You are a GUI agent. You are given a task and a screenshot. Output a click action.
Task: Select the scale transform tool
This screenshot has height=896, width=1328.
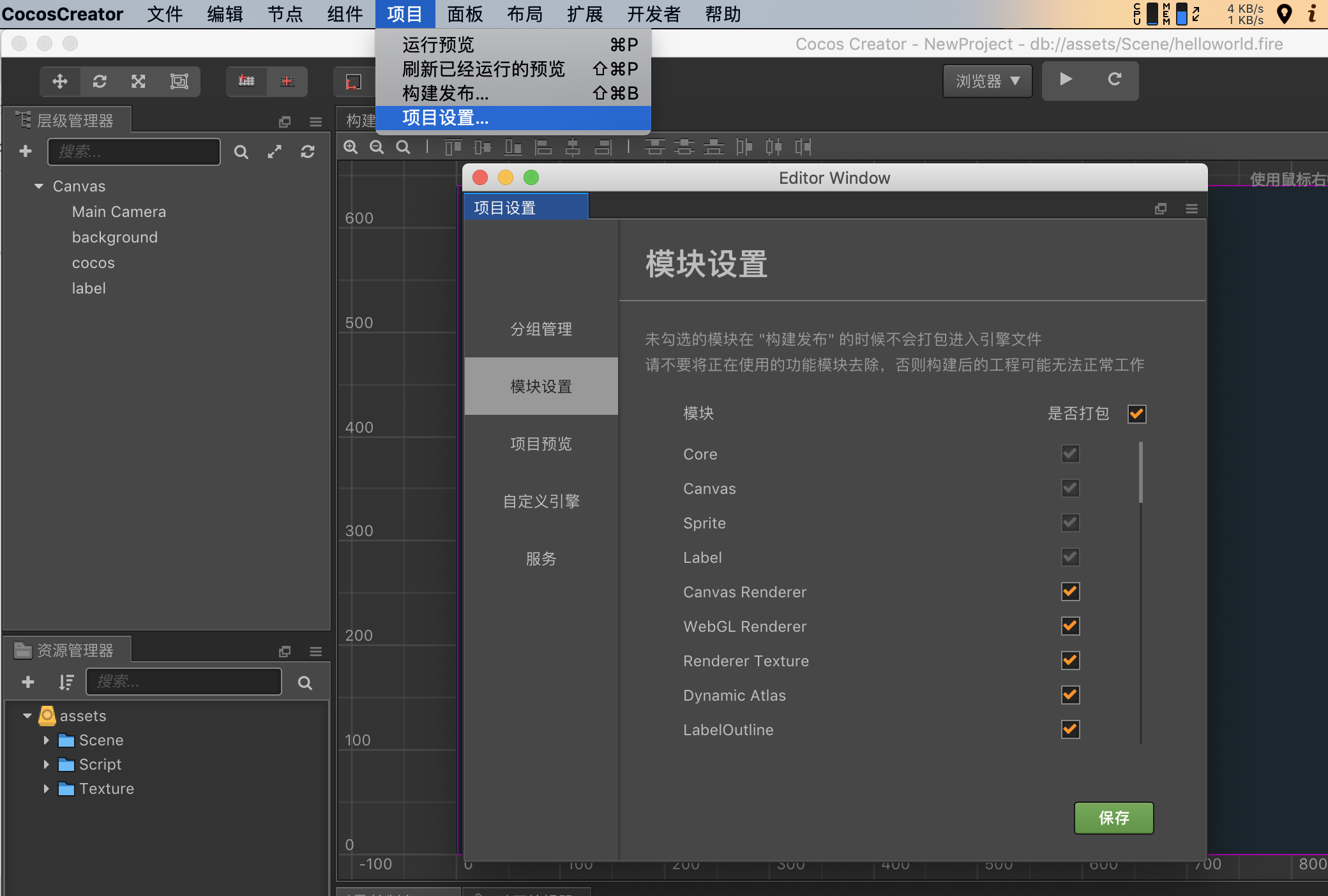point(139,81)
